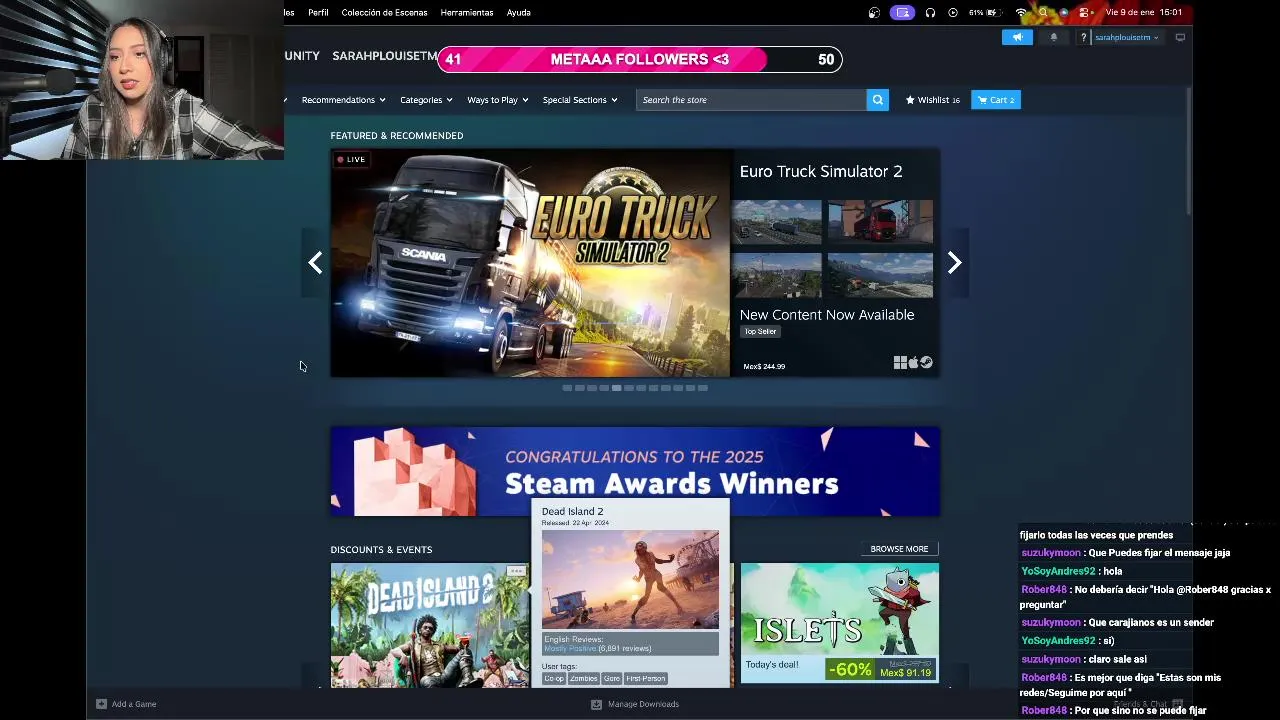
Task: Go to next featured game arrow
Action: pyautogui.click(x=954, y=263)
